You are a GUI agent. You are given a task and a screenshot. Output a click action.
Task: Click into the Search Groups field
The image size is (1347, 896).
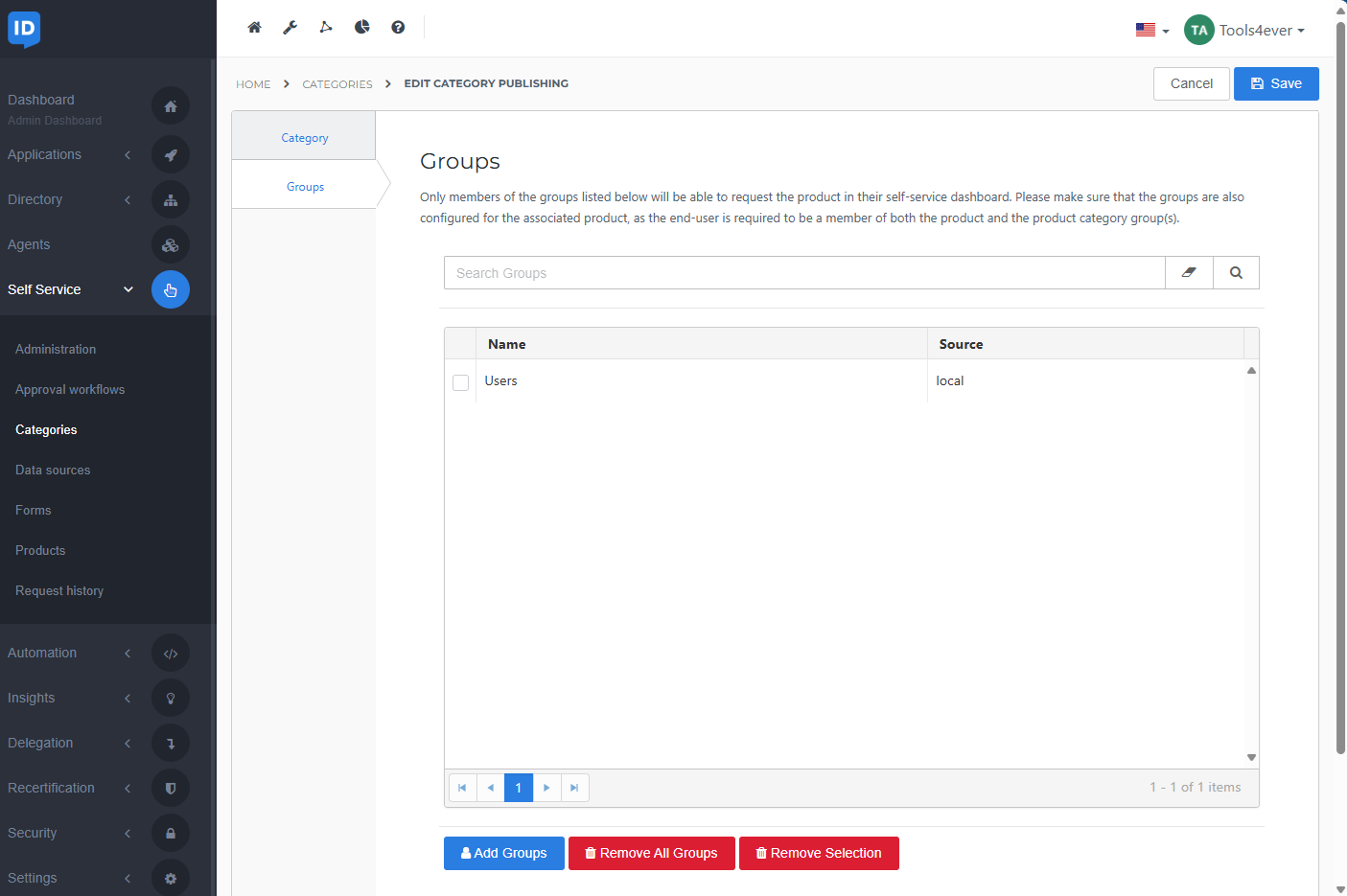[803, 273]
